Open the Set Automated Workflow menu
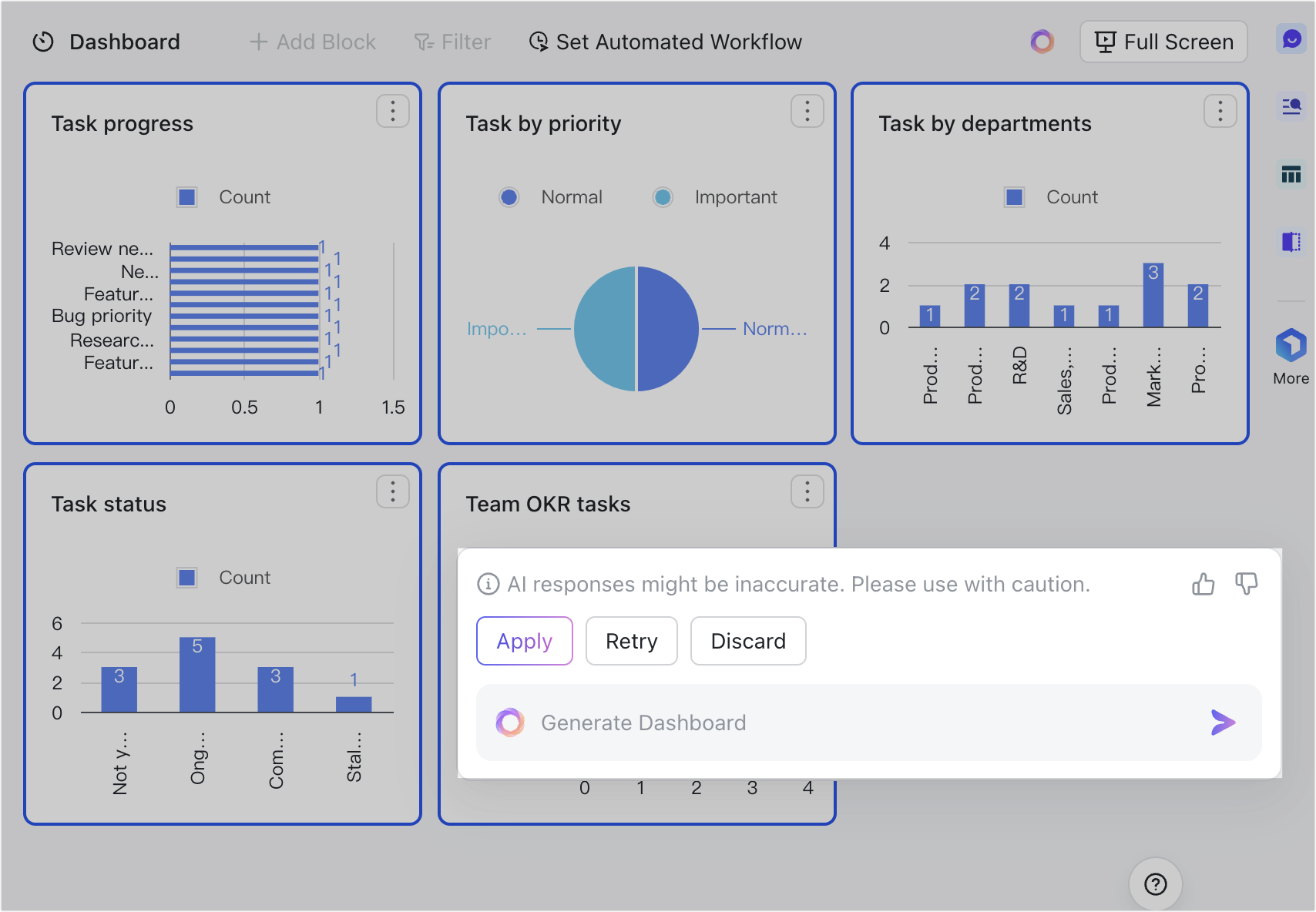Viewport: 1316px width, 912px height. [x=665, y=42]
